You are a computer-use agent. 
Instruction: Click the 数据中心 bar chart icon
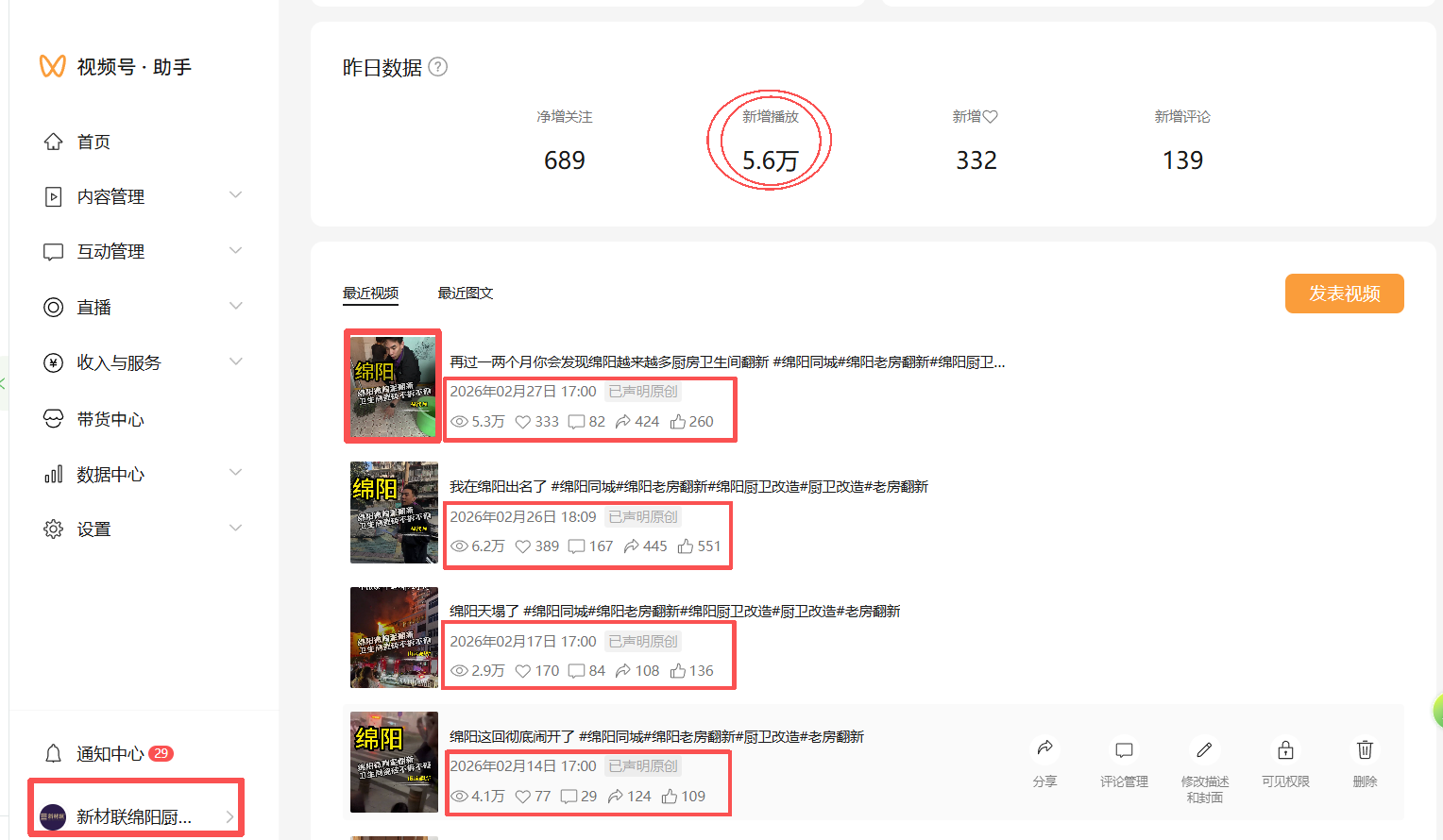click(x=54, y=474)
